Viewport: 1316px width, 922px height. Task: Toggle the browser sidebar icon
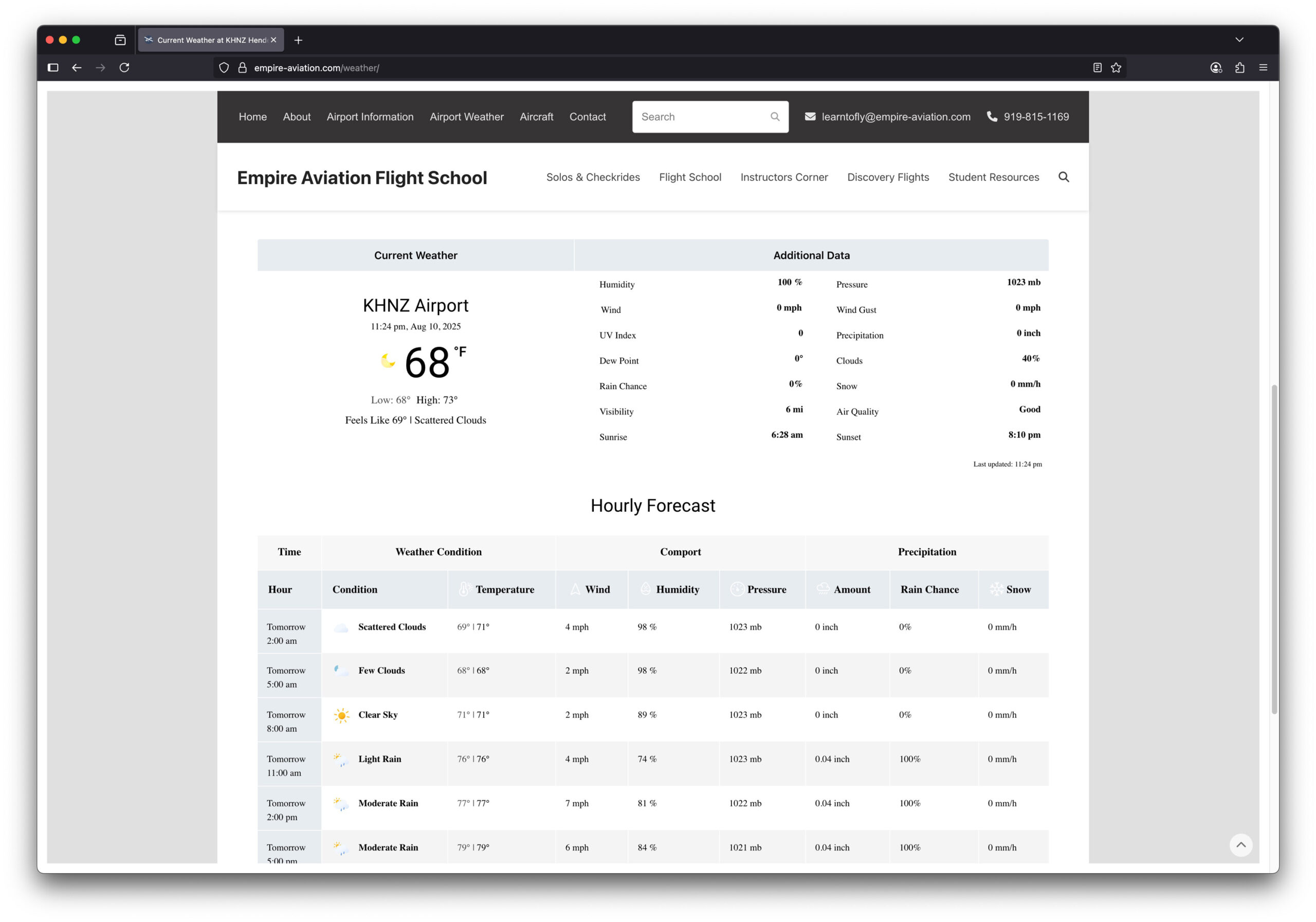(53, 68)
